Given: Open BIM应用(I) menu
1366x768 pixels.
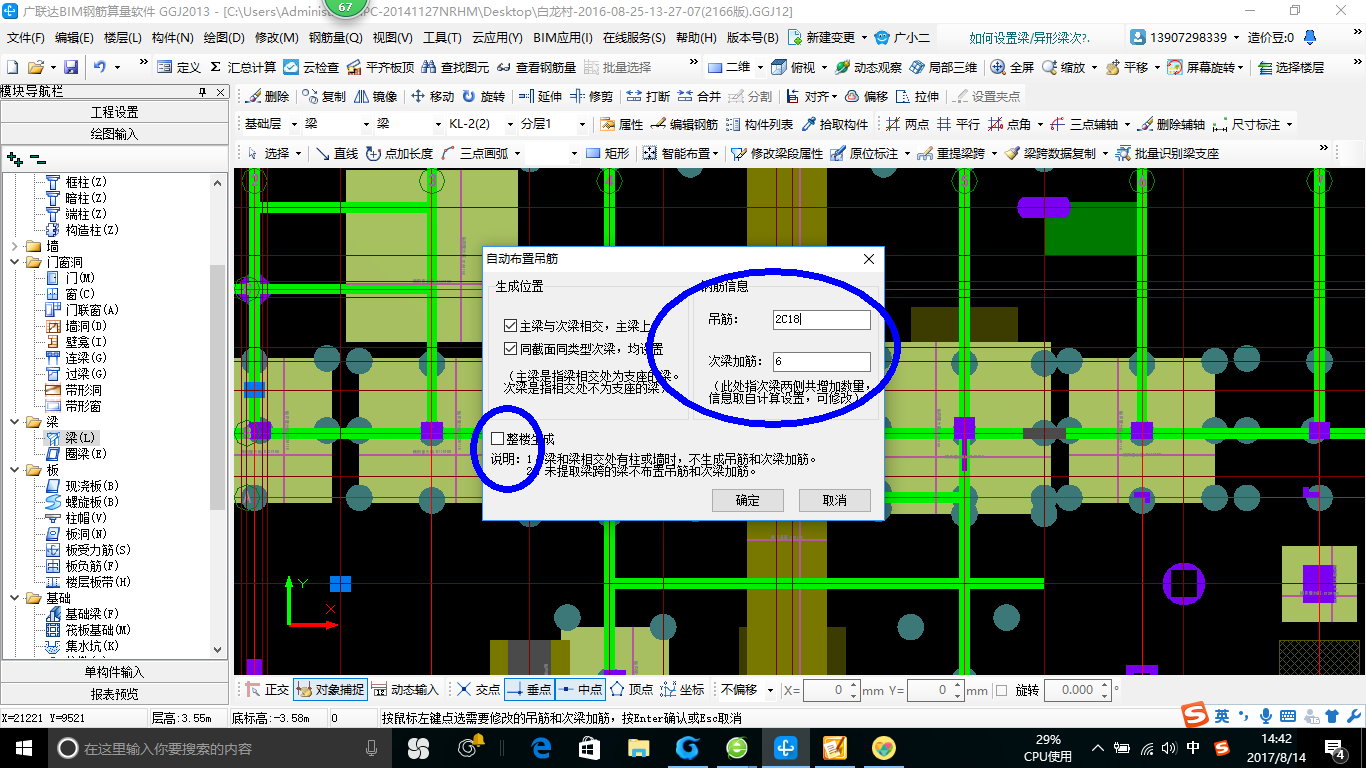Looking at the screenshot, I should pyautogui.click(x=563, y=38).
